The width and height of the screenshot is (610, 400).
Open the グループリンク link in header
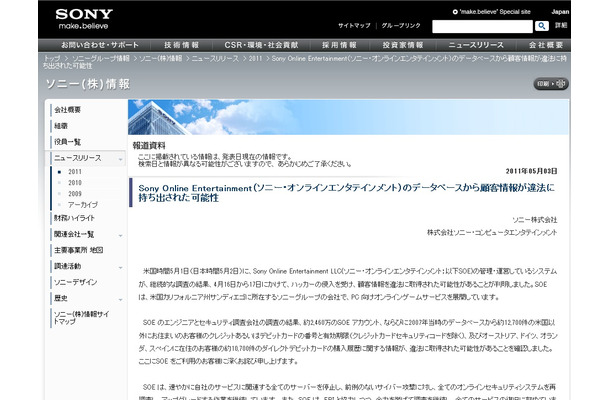[x=401, y=26]
